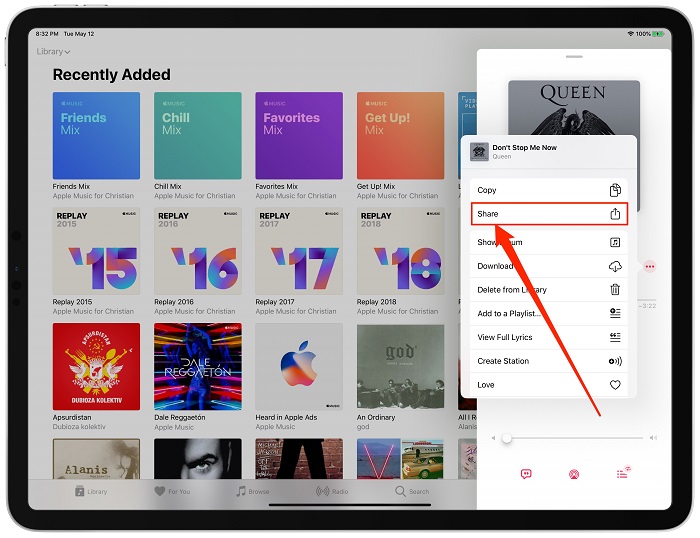Select Add to a Playlist option
This screenshot has width=700, height=538.
point(549,313)
